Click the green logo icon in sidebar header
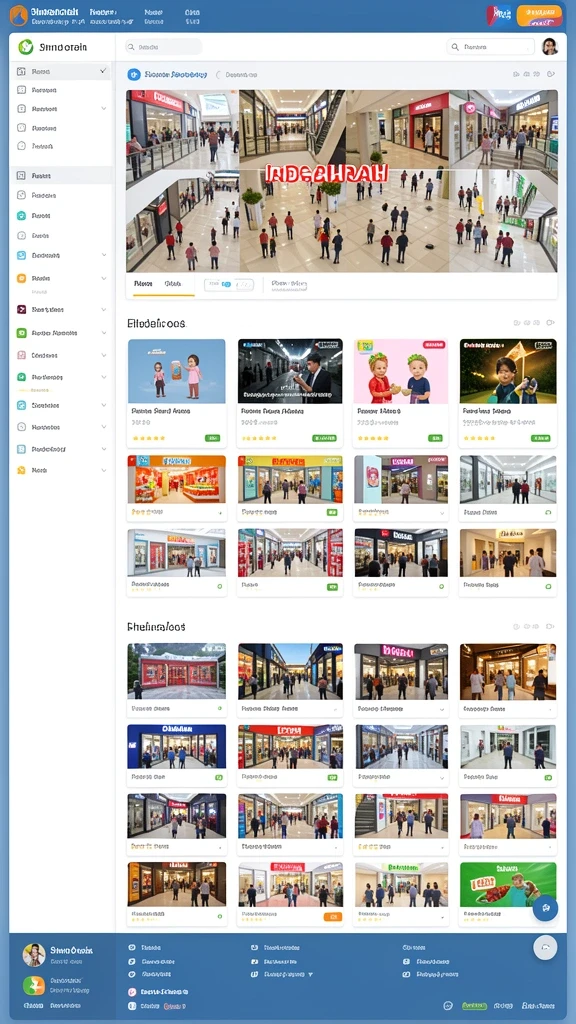The height and width of the screenshot is (1024, 576). (x=25, y=46)
